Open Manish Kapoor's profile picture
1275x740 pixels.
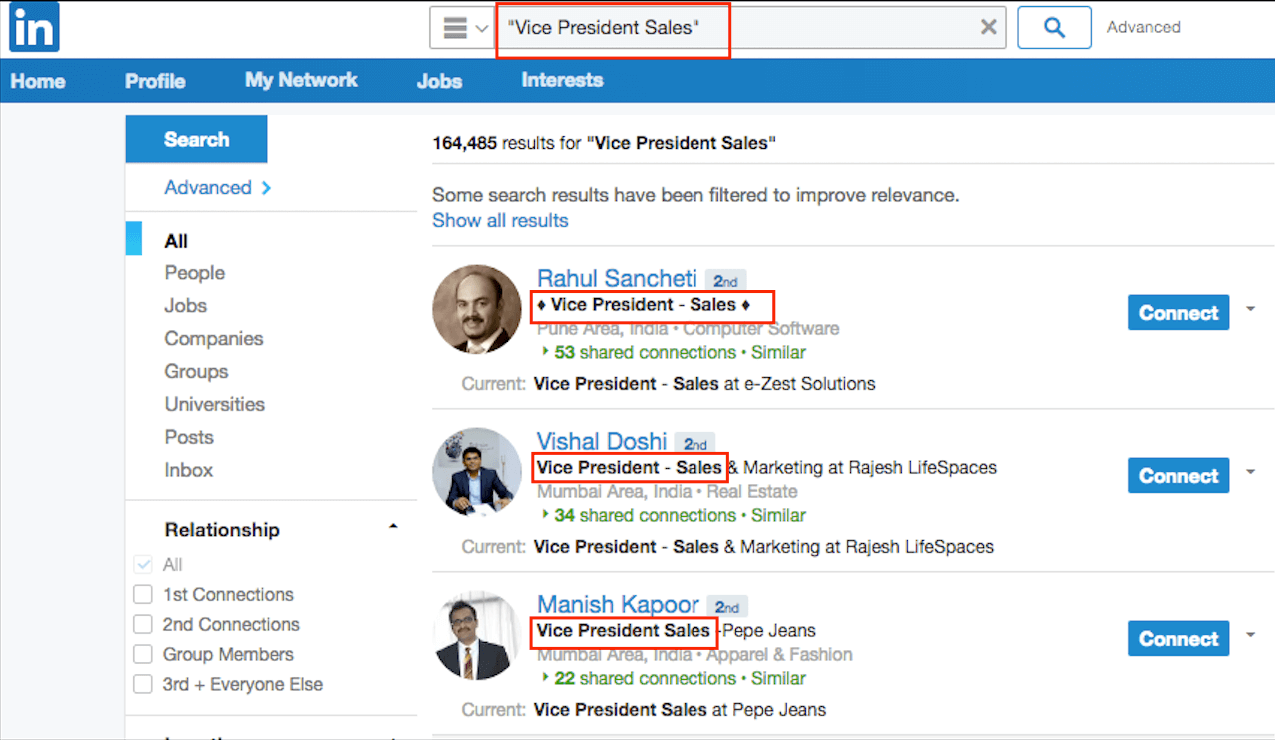[x=477, y=636]
